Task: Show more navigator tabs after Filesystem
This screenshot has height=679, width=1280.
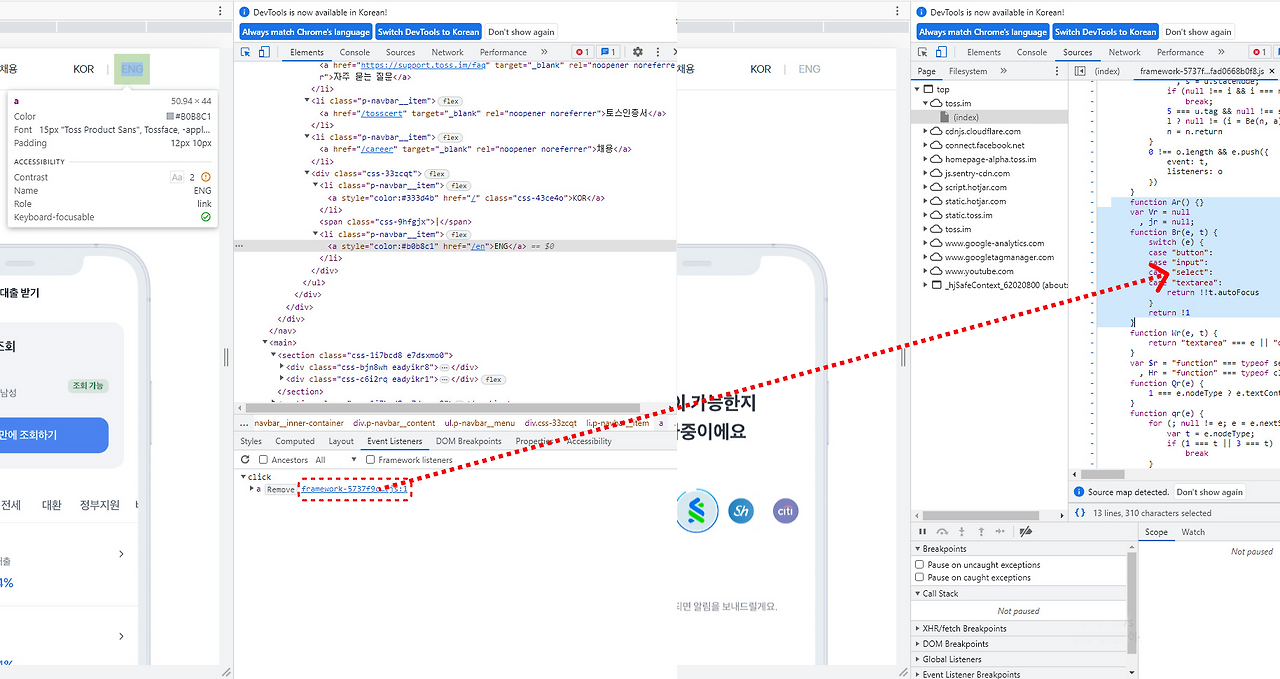Action: tap(1003, 71)
